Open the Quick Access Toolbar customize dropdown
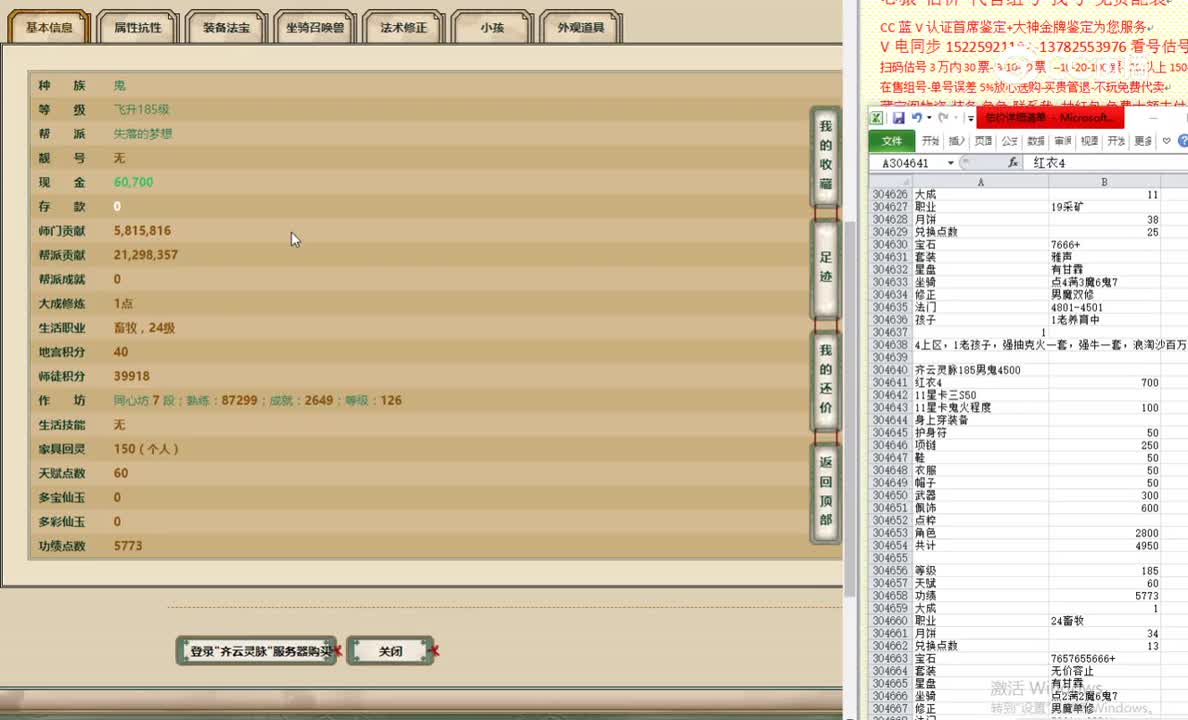Image resolution: width=1188 pixels, height=720 pixels. 970,117
